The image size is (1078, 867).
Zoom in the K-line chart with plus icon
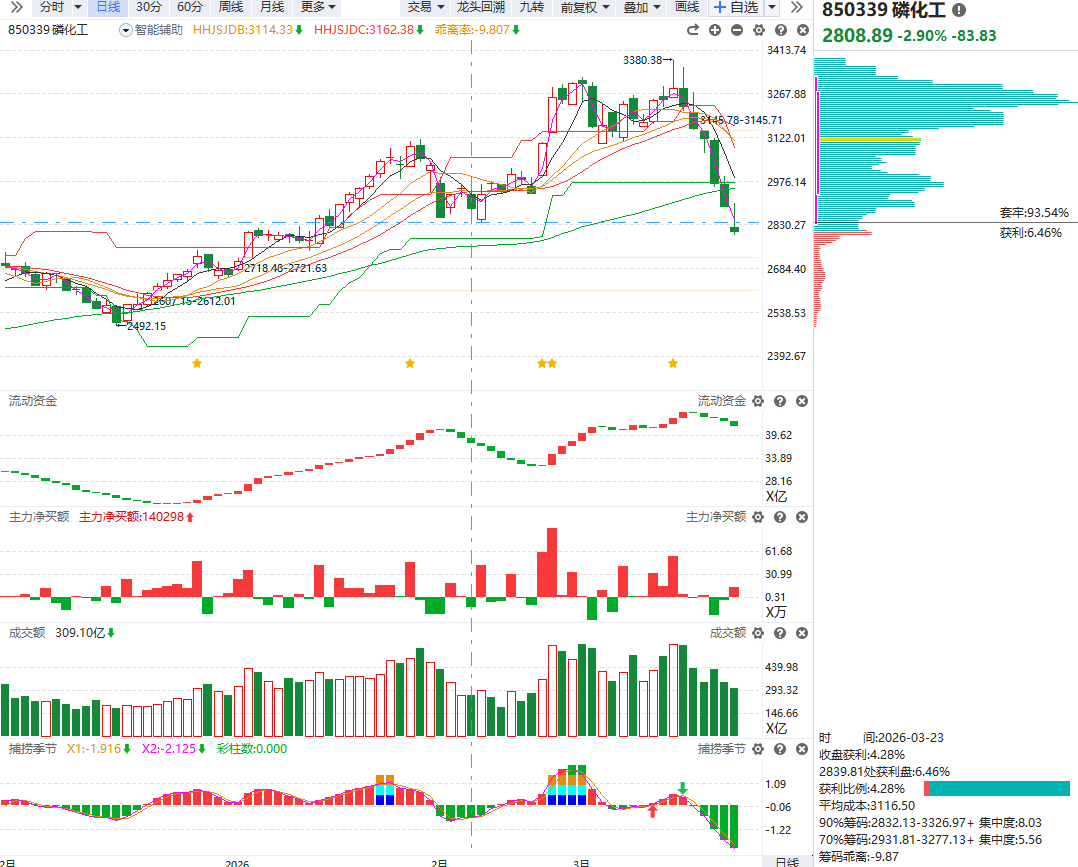pyautogui.click(x=715, y=30)
